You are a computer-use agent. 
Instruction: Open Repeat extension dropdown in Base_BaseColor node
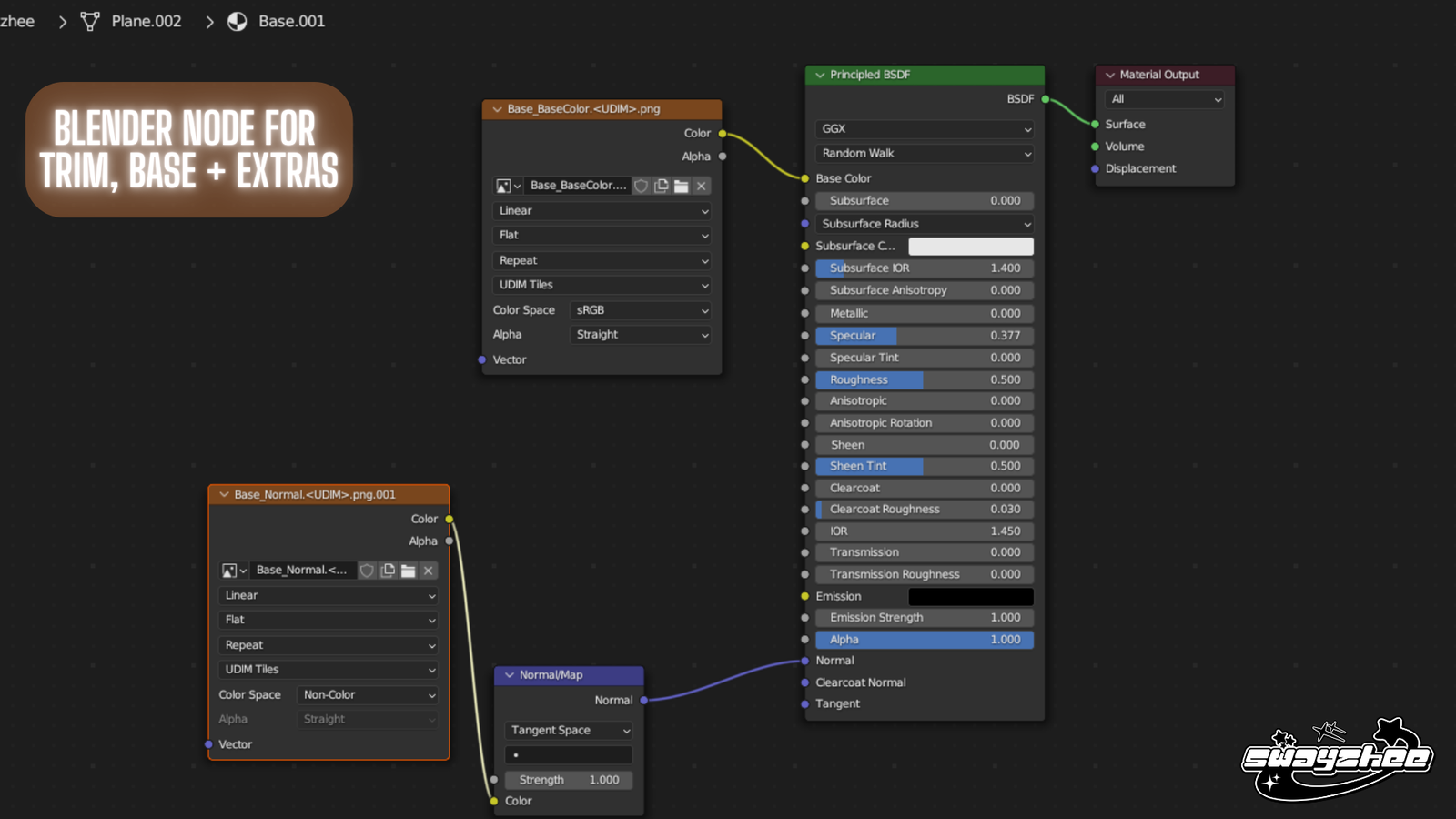point(602,261)
